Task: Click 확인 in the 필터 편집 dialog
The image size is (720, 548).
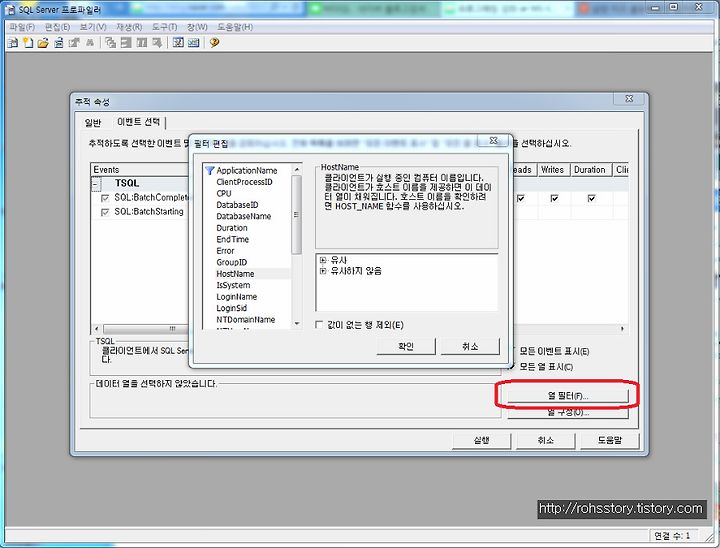Action: [x=406, y=346]
